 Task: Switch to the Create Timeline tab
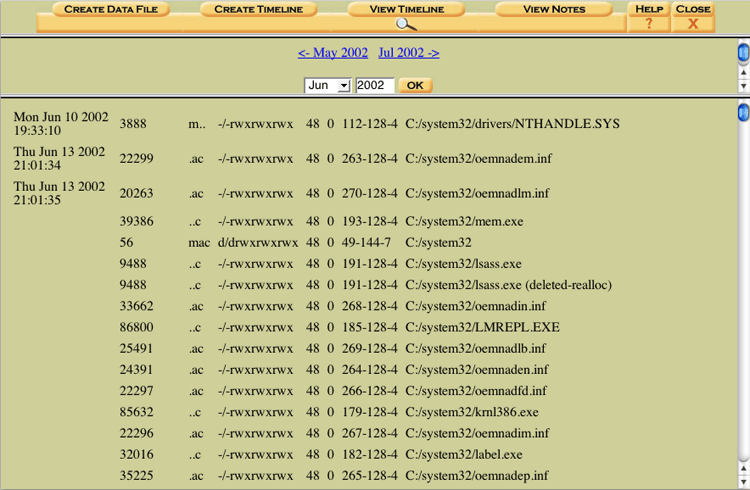tap(258, 9)
